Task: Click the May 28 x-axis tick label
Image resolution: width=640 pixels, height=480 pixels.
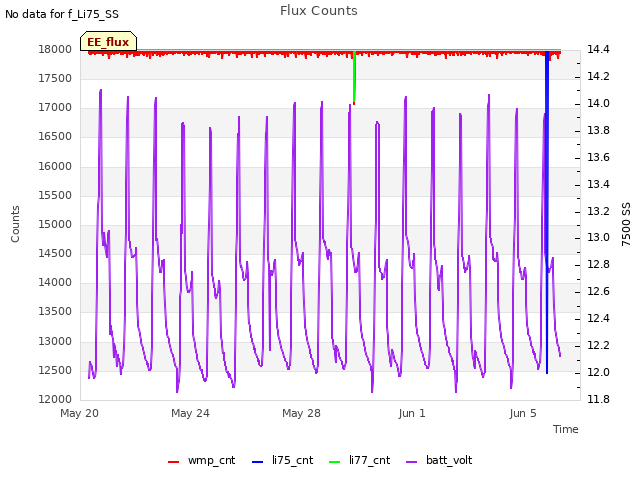Action: click(x=302, y=413)
